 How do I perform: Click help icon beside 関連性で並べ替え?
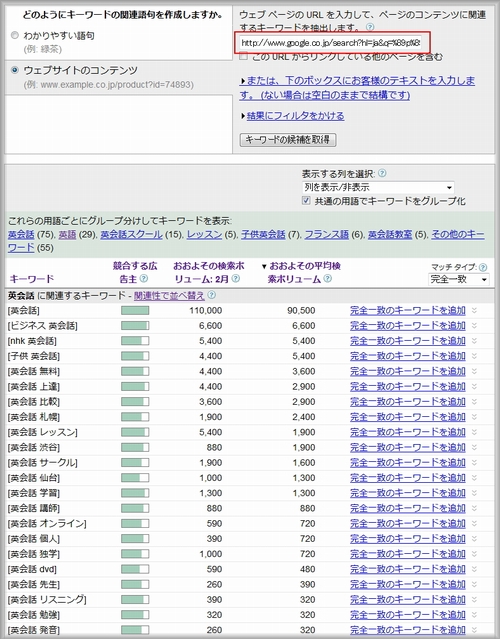pos(211,295)
